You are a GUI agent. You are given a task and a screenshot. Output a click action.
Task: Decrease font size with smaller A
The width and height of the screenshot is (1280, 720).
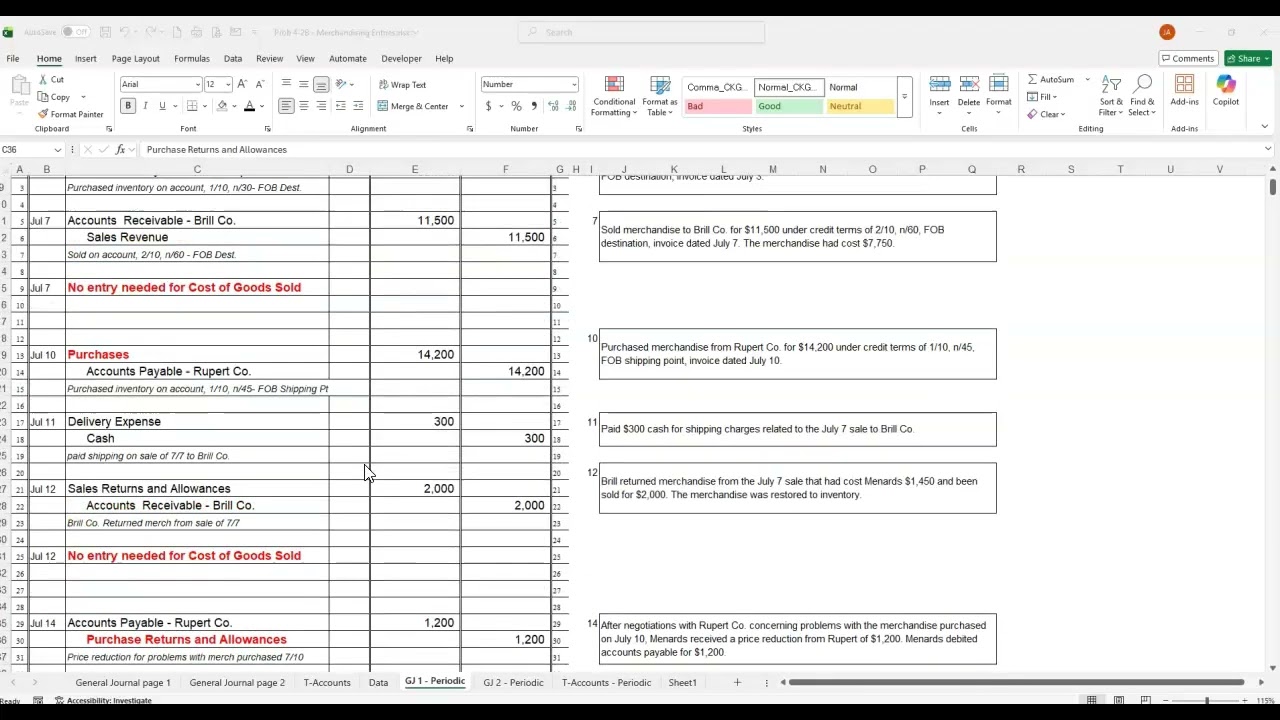(x=260, y=84)
